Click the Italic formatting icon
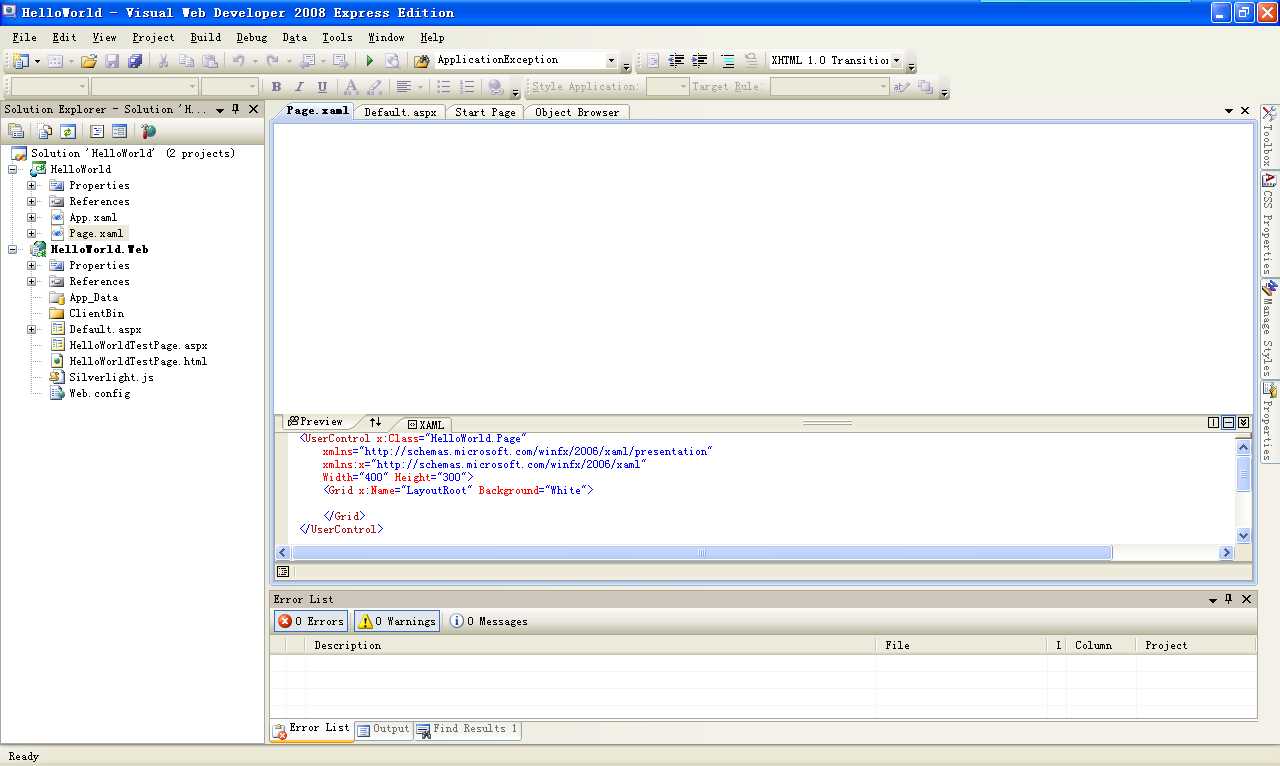Image resolution: width=1280 pixels, height=766 pixels. (299, 87)
